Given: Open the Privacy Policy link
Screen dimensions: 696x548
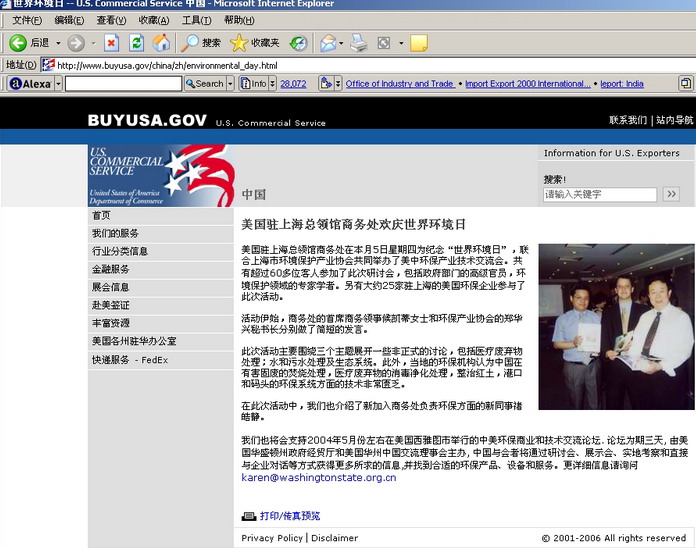Looking at the screenshot, I should [272, 538].
